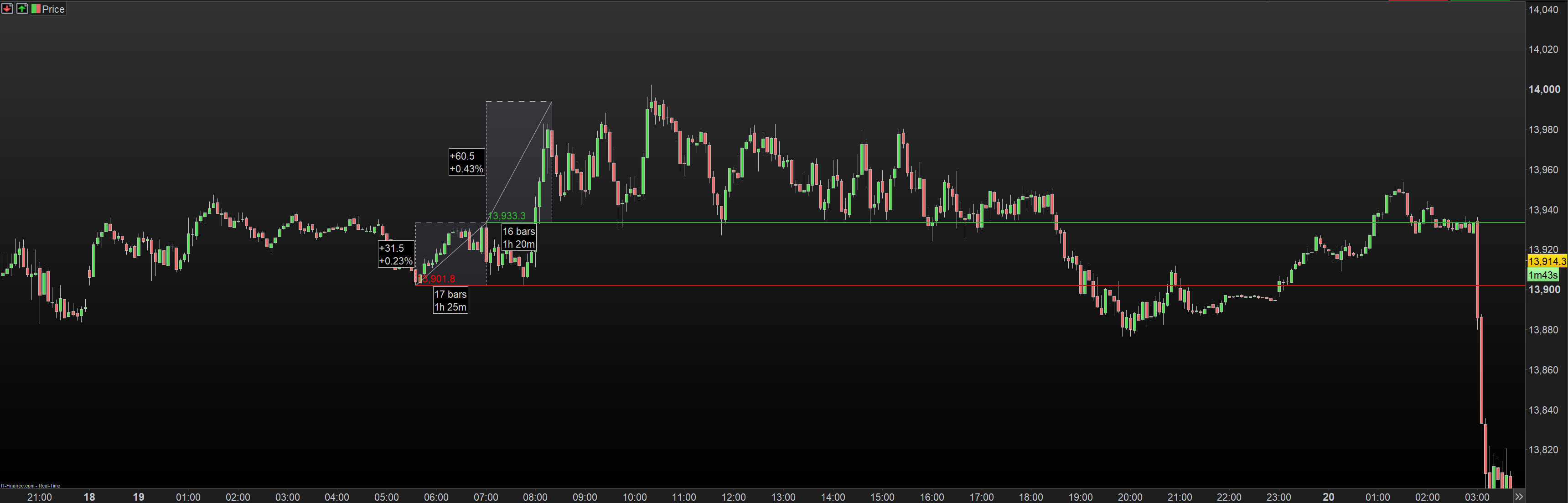Select the yellow 13,914.3 current price tag

(1547, 261)
